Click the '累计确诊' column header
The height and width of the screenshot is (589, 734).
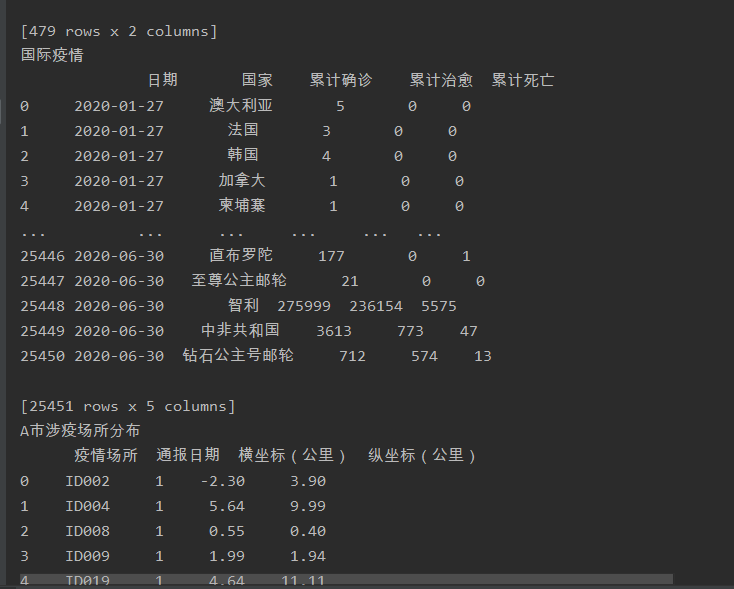pyautogui.click(x=341, y=80)
